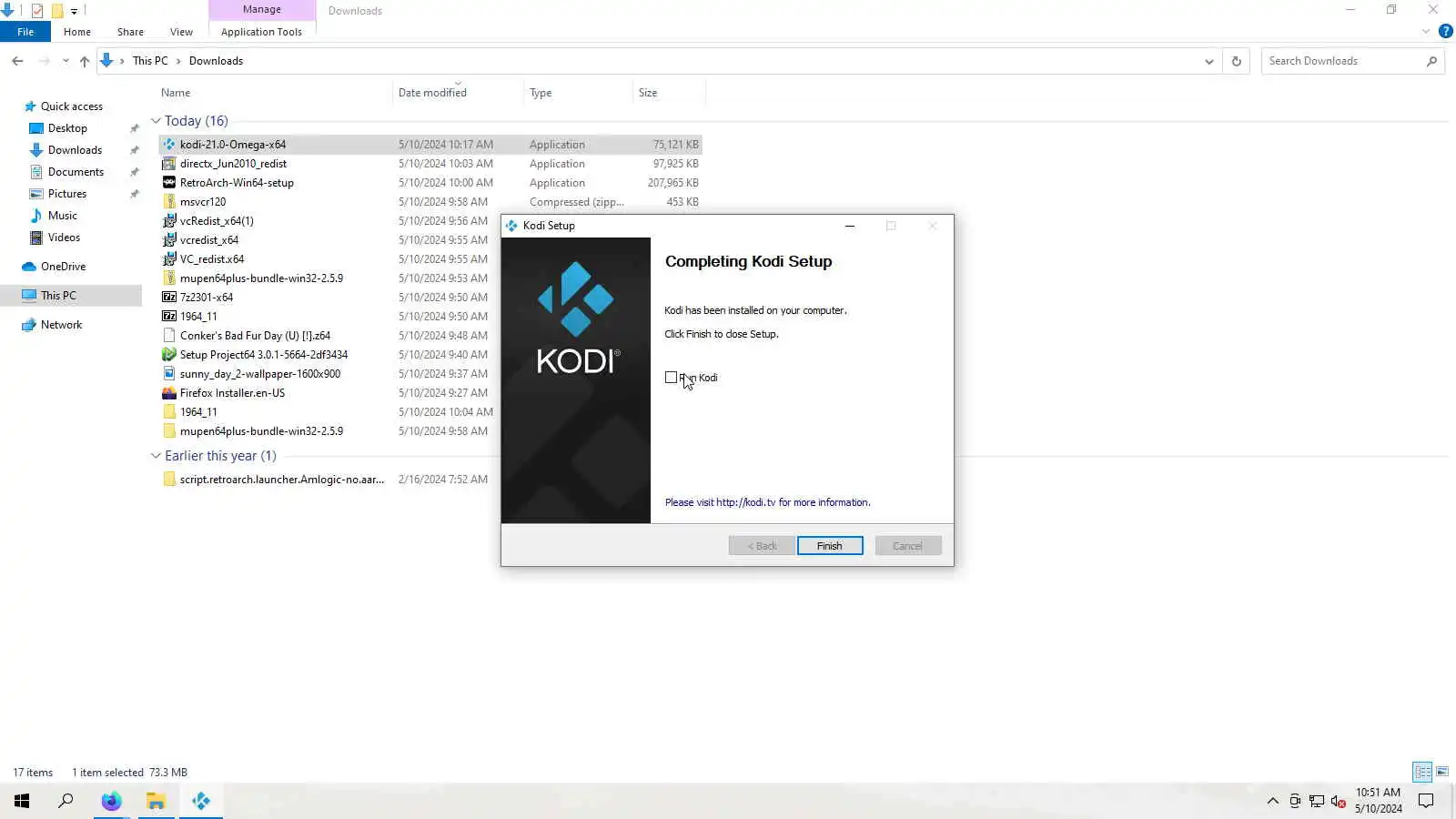Switch to the Share ribbon tab
This screenshot has width=1456, height=819.
[130, 32]
